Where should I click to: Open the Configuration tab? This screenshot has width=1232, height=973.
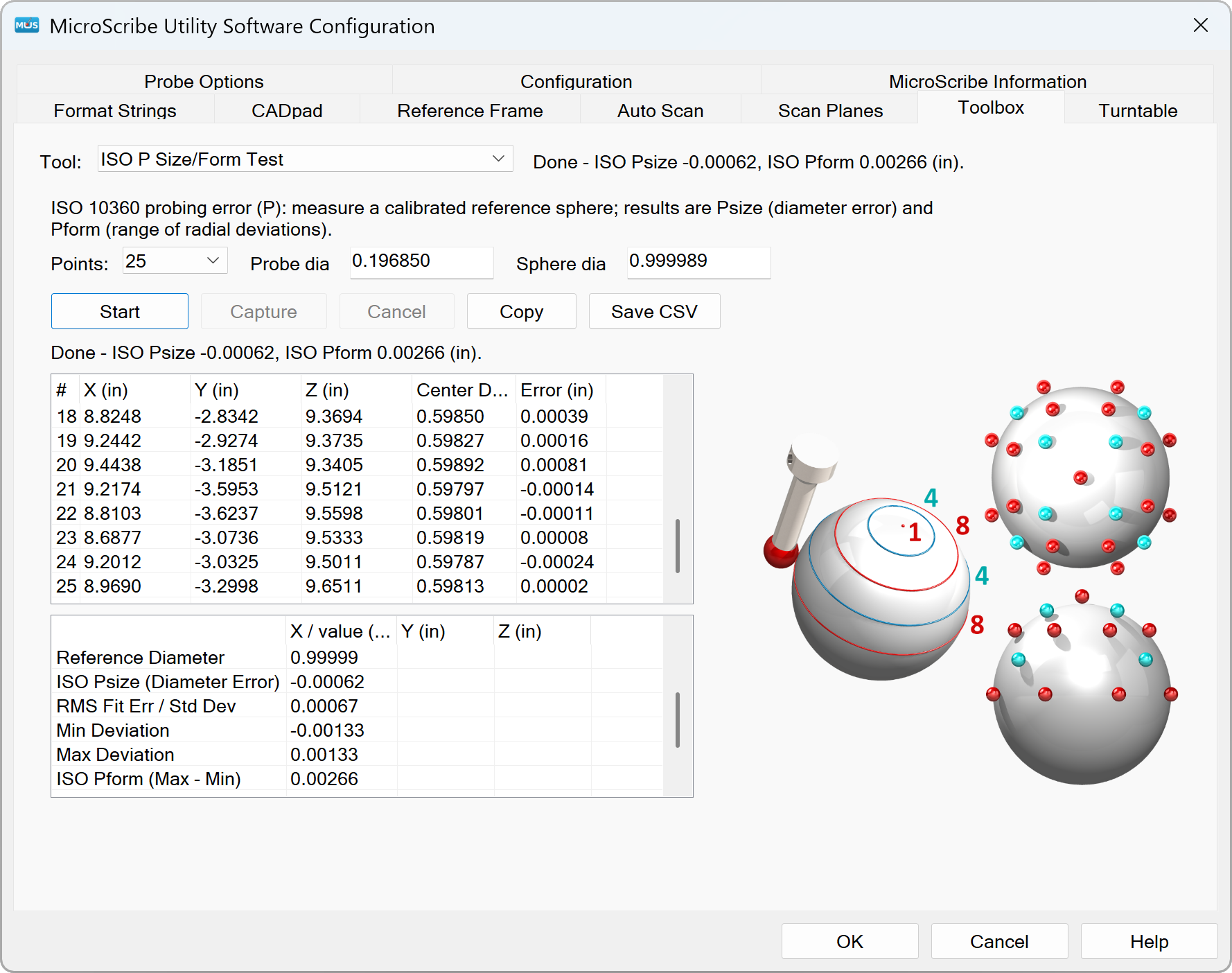[x=576, y=81]
